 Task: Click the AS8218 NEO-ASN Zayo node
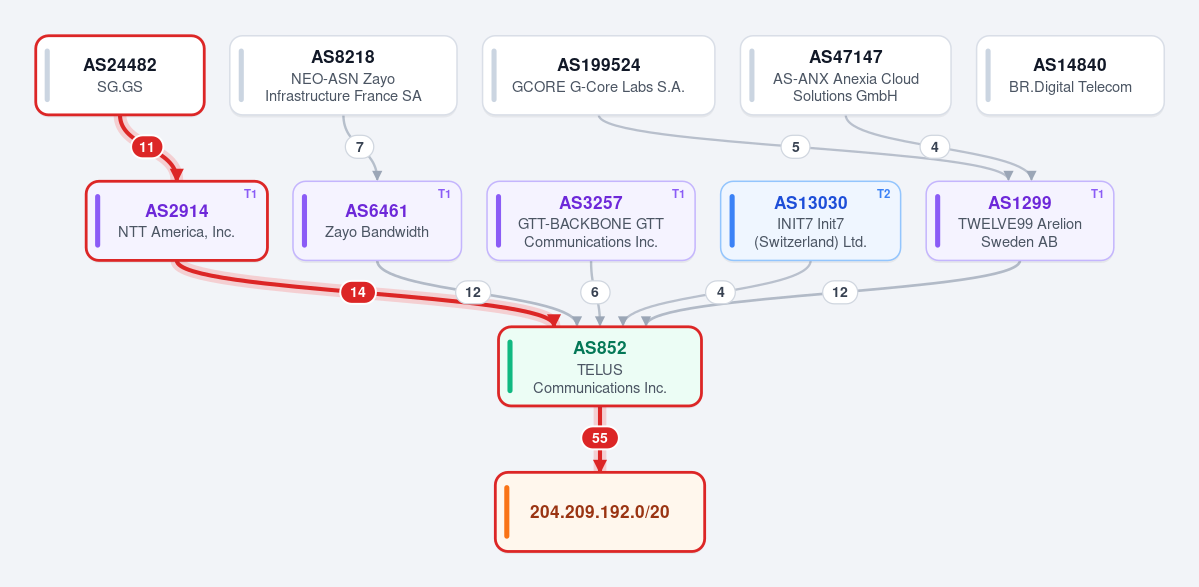tap(343, 75)
